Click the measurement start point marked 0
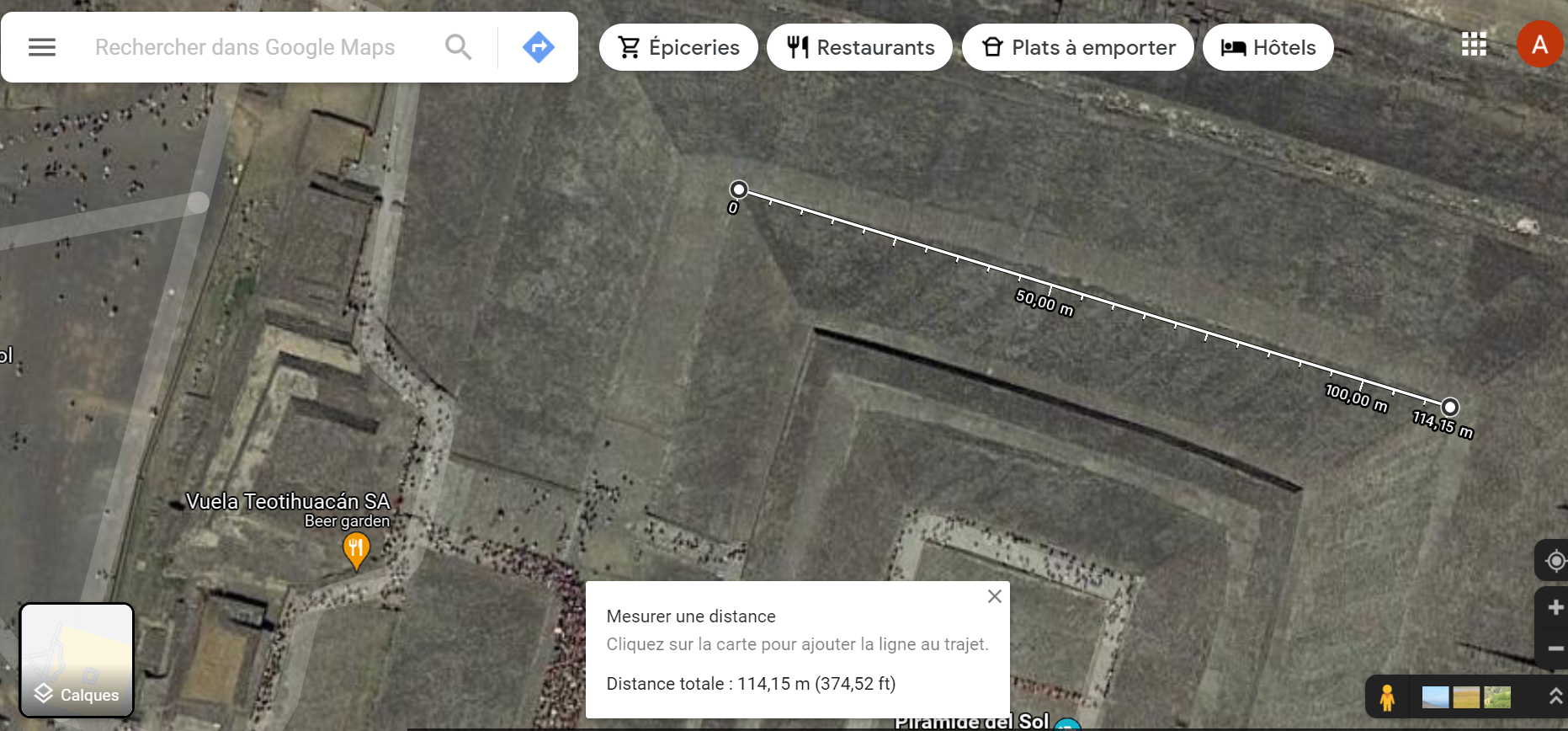 click(738, 189)
